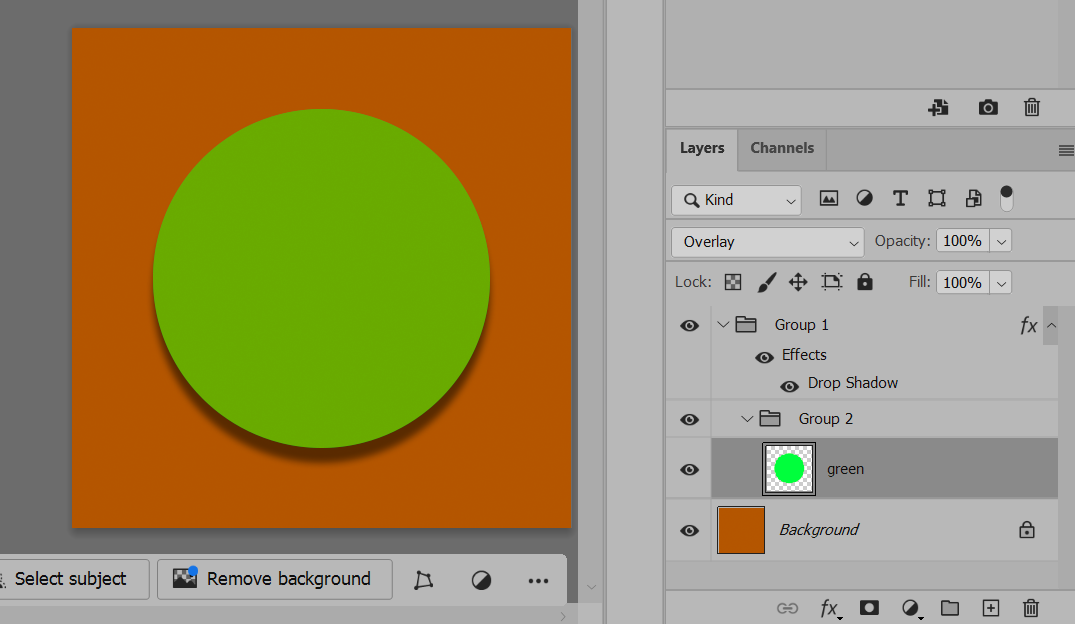
Task: Create a new group folder icon
Action: click(950, 608)
